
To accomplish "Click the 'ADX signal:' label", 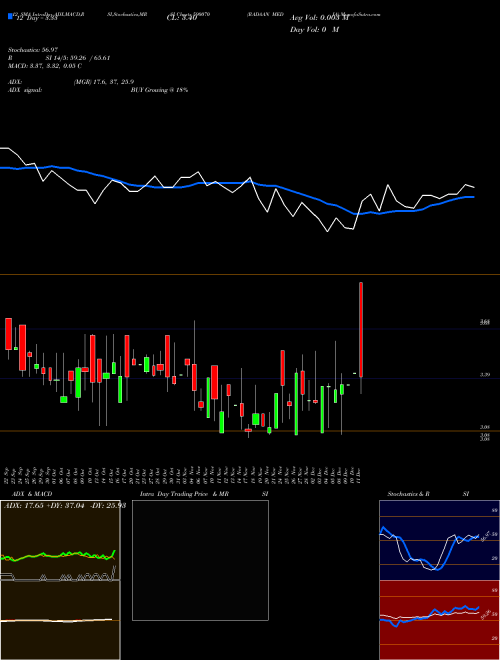I will (x=25, y=90).
